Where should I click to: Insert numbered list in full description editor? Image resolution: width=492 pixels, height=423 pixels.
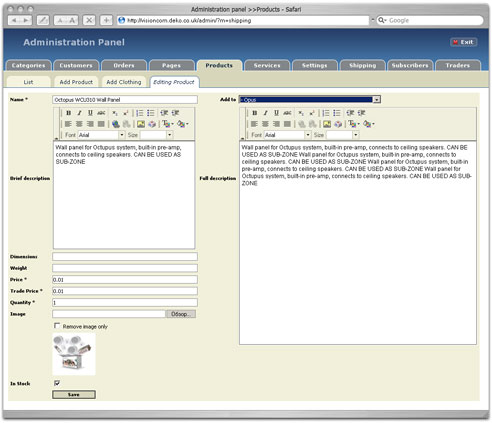[x=326, y=113]
